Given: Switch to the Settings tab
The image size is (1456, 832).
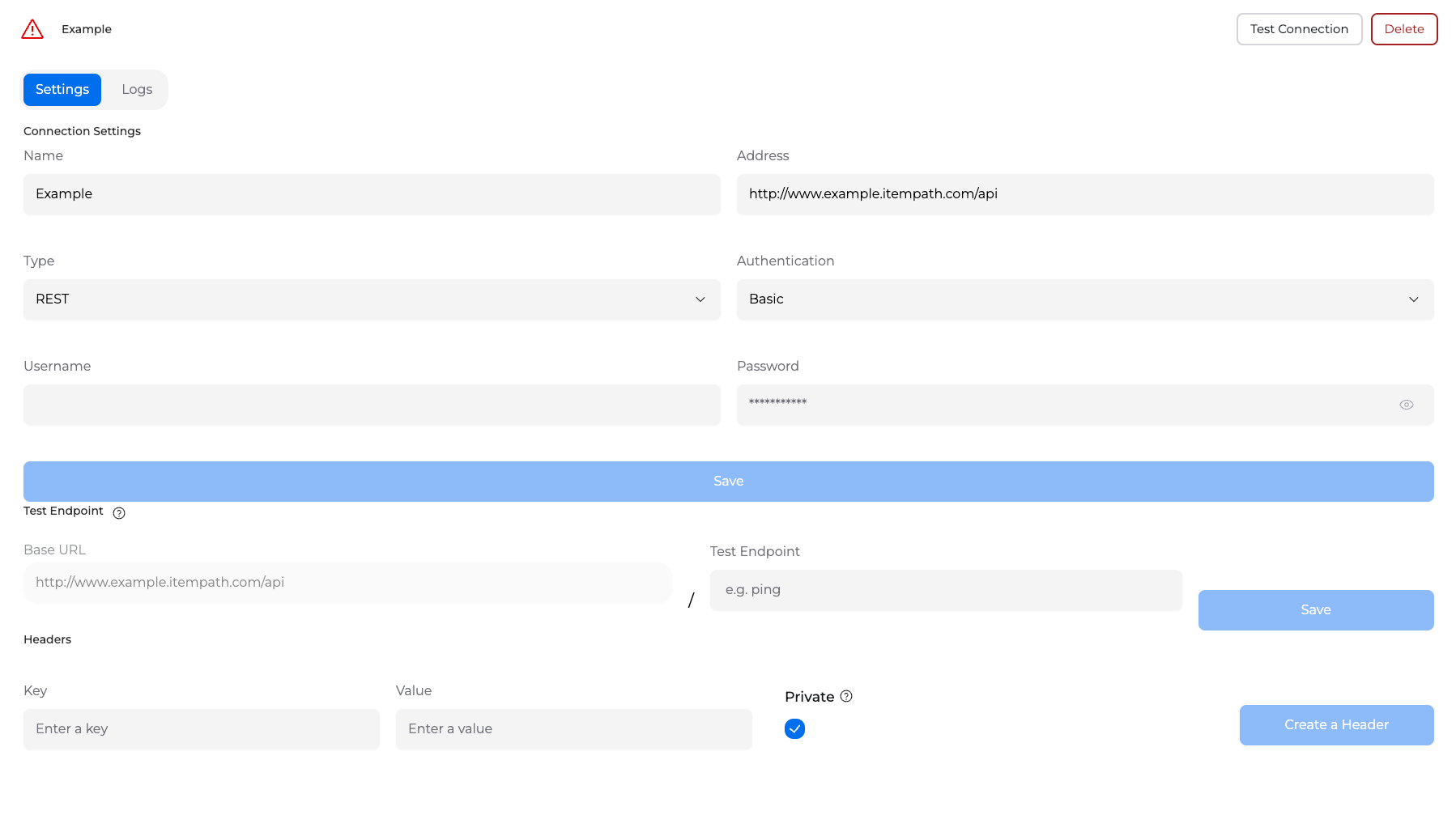Looking at the screenshot, I should 62,90.
